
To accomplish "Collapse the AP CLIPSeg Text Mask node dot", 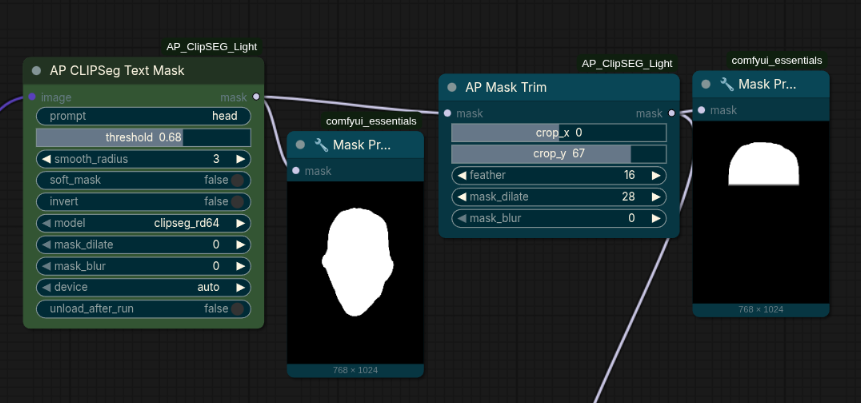I will [37, 71].
